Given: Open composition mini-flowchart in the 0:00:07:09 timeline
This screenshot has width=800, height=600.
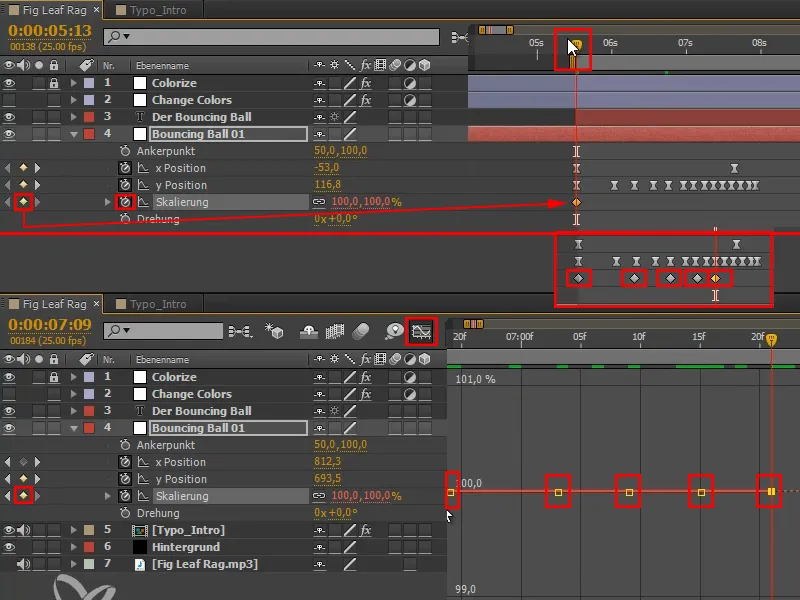Looking at the screenshot, I should click(240, 332).
